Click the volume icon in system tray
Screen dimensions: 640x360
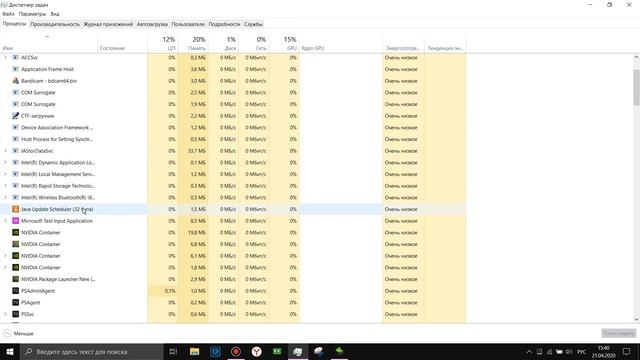[569, 352]
